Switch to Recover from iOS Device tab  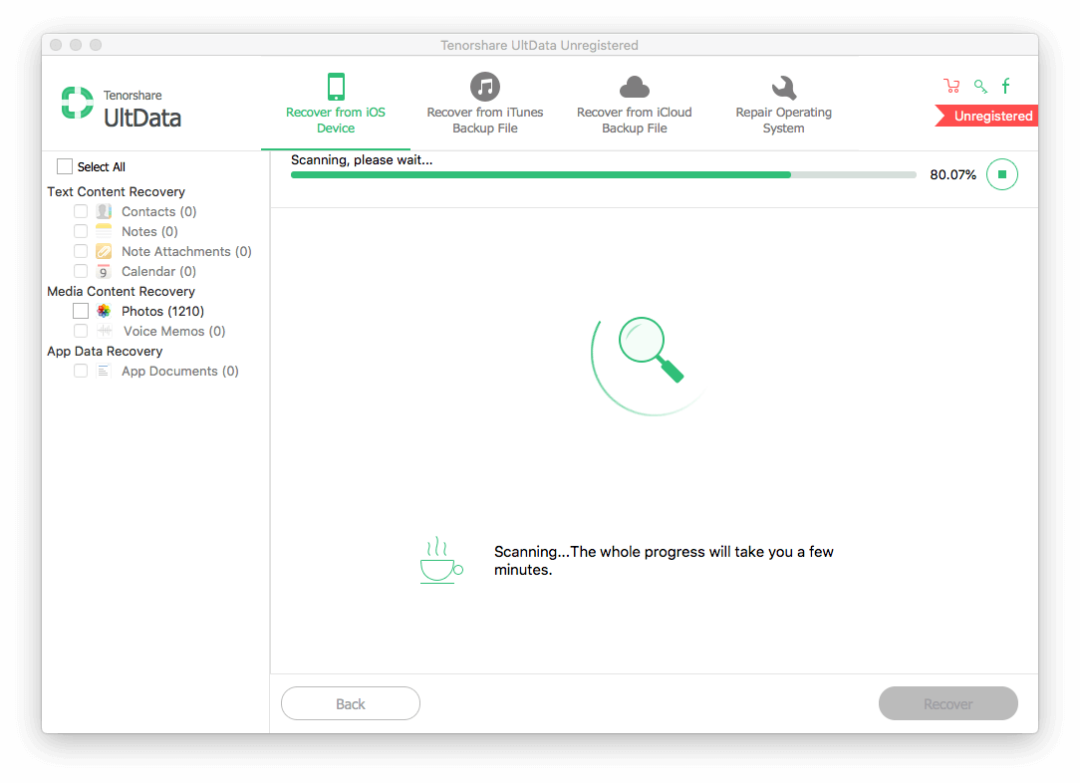336,105
